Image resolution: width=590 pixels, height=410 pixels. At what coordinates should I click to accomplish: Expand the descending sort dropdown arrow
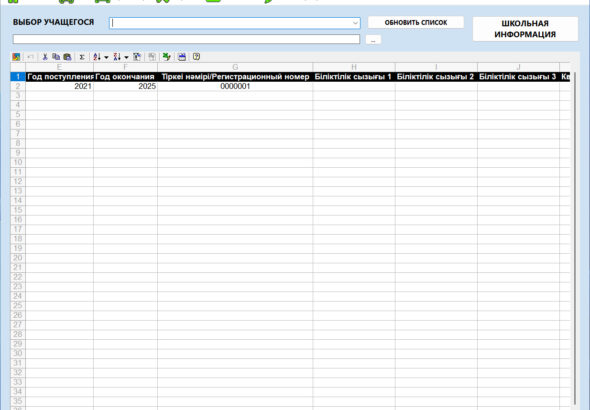pyautogui.click(x=126, y=57)
